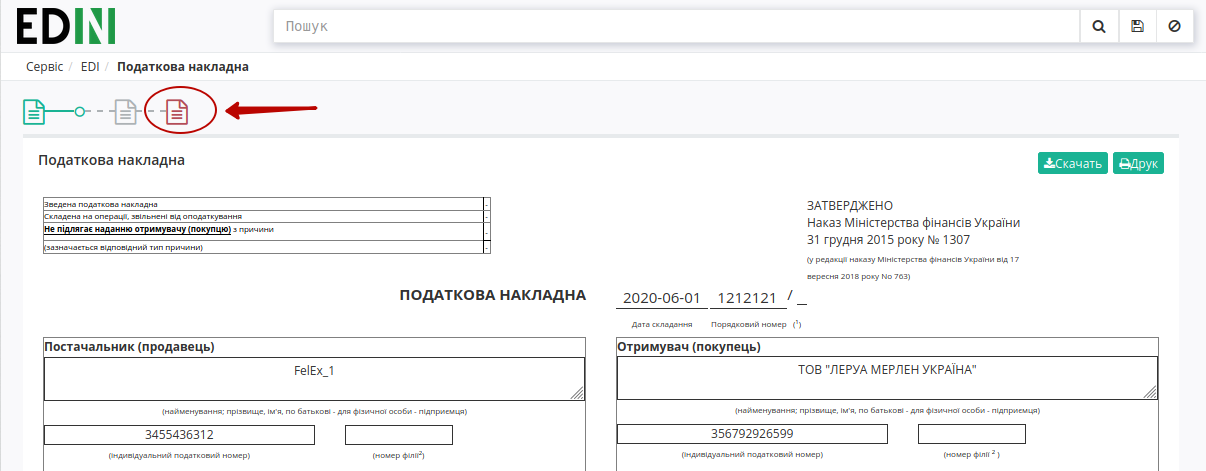Click the clear search (ban) icon

coord(1174,27)
